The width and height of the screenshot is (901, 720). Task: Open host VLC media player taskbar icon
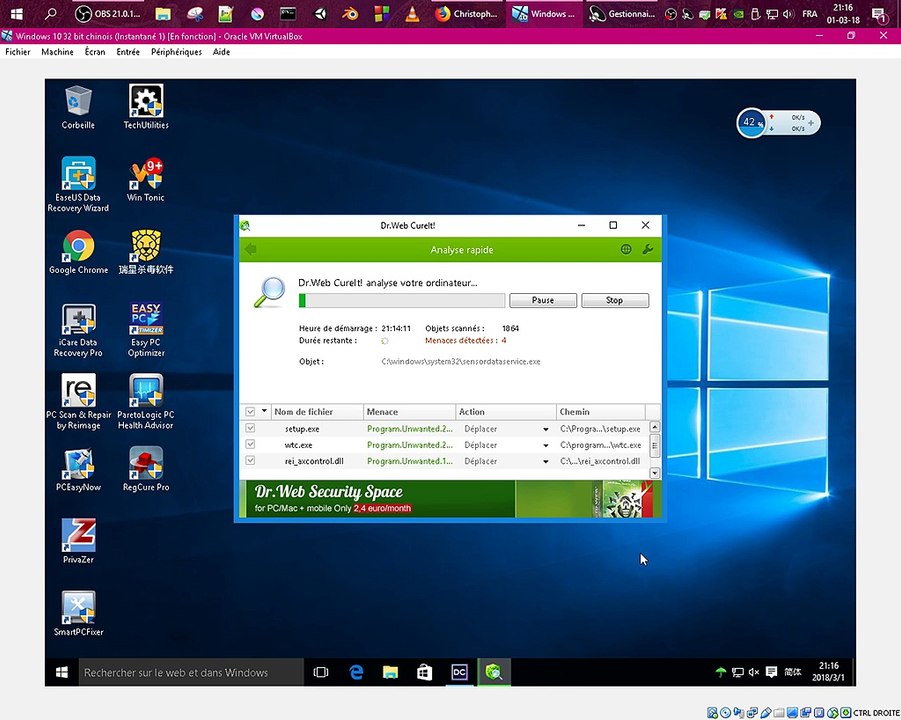point(412,14)
